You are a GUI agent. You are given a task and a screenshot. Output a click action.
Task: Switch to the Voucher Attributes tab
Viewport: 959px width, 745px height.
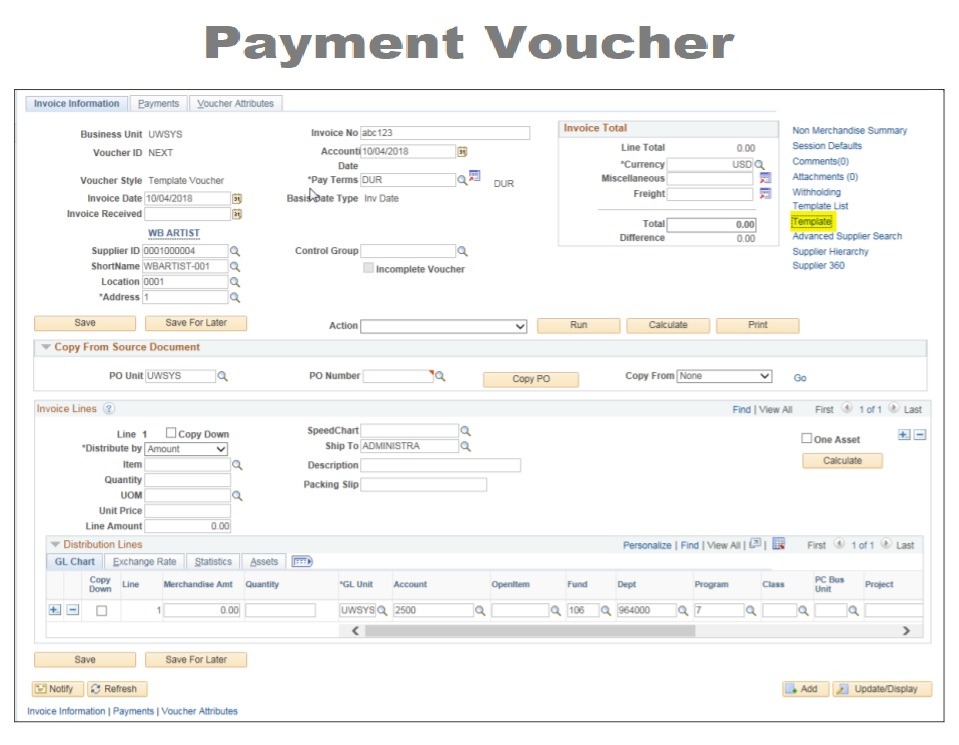click(235, 103)
